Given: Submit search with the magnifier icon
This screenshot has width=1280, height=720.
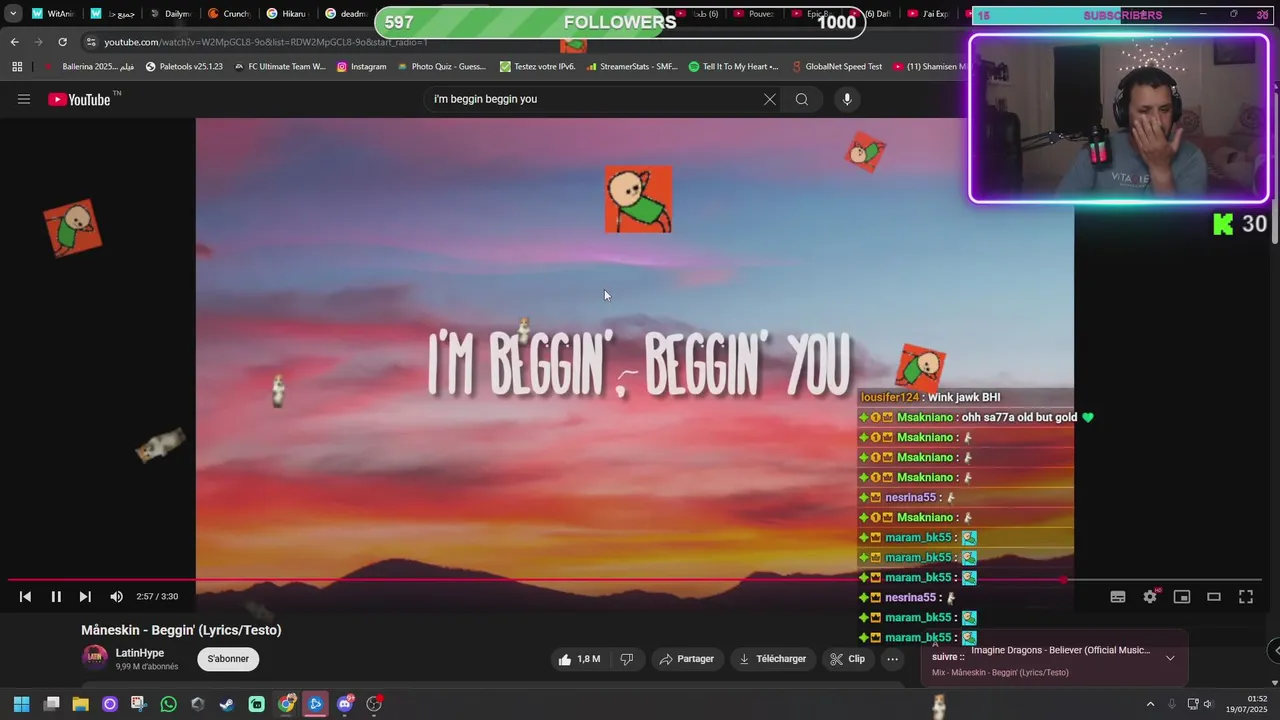Looking at the screenshot, I should click(802, 99).
